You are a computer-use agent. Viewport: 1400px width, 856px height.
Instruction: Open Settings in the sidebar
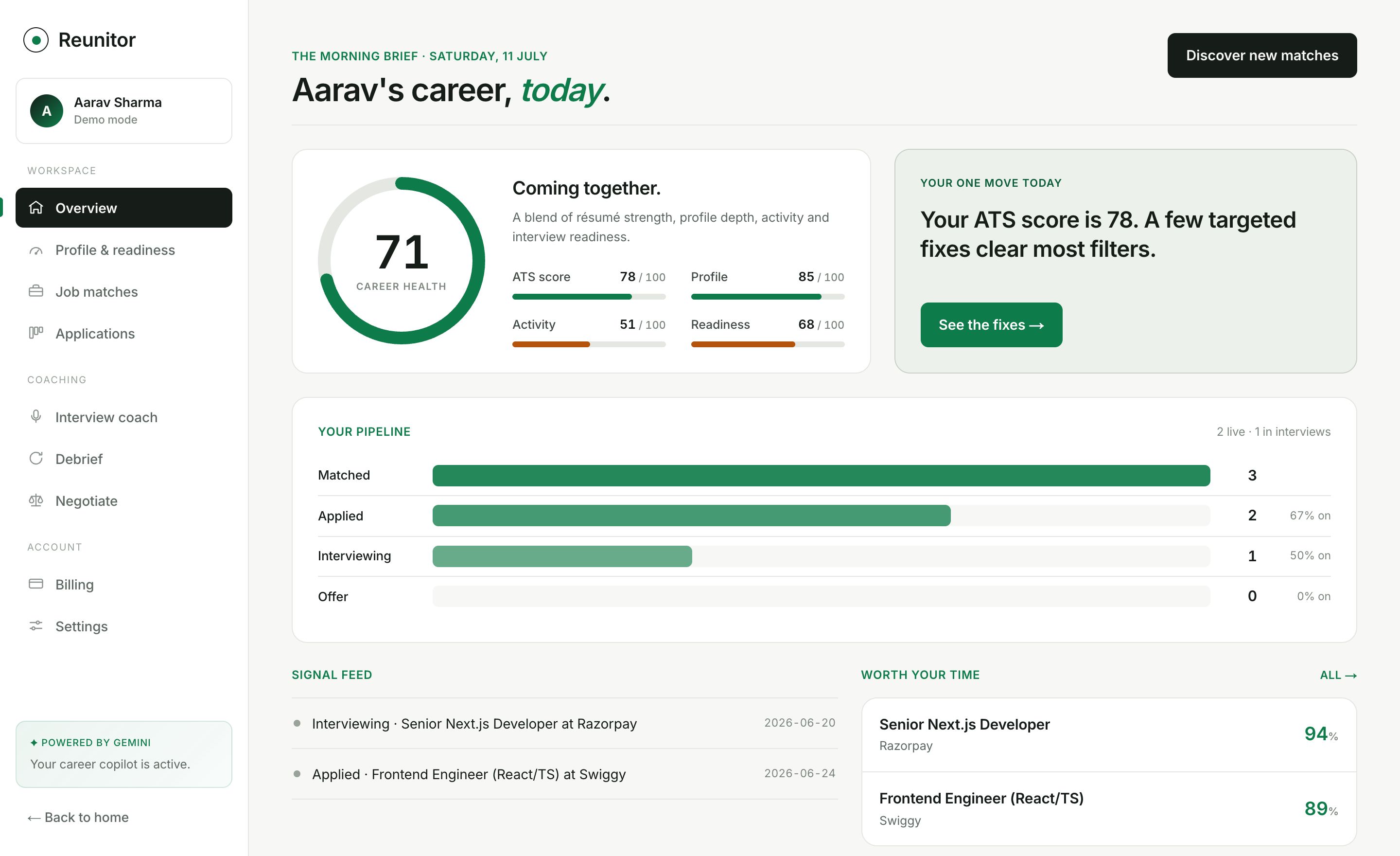point(124,626)
